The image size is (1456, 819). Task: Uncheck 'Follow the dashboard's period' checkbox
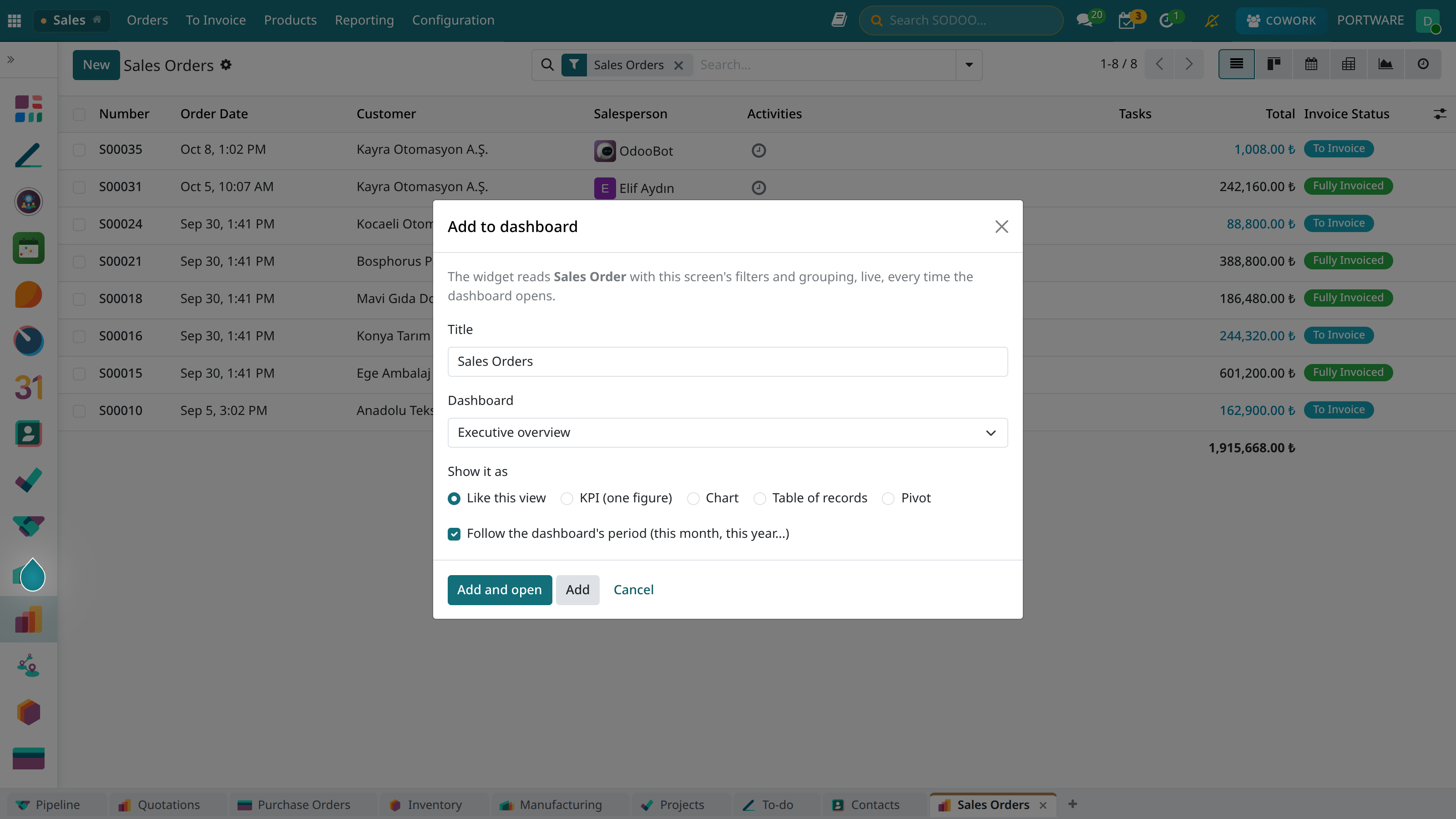pyautogui.click(x=454, y=534)
